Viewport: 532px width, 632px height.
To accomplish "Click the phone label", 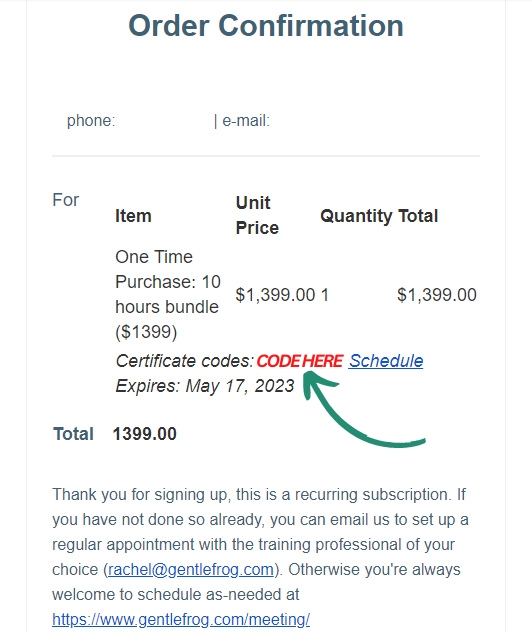I will pos(91,120).
